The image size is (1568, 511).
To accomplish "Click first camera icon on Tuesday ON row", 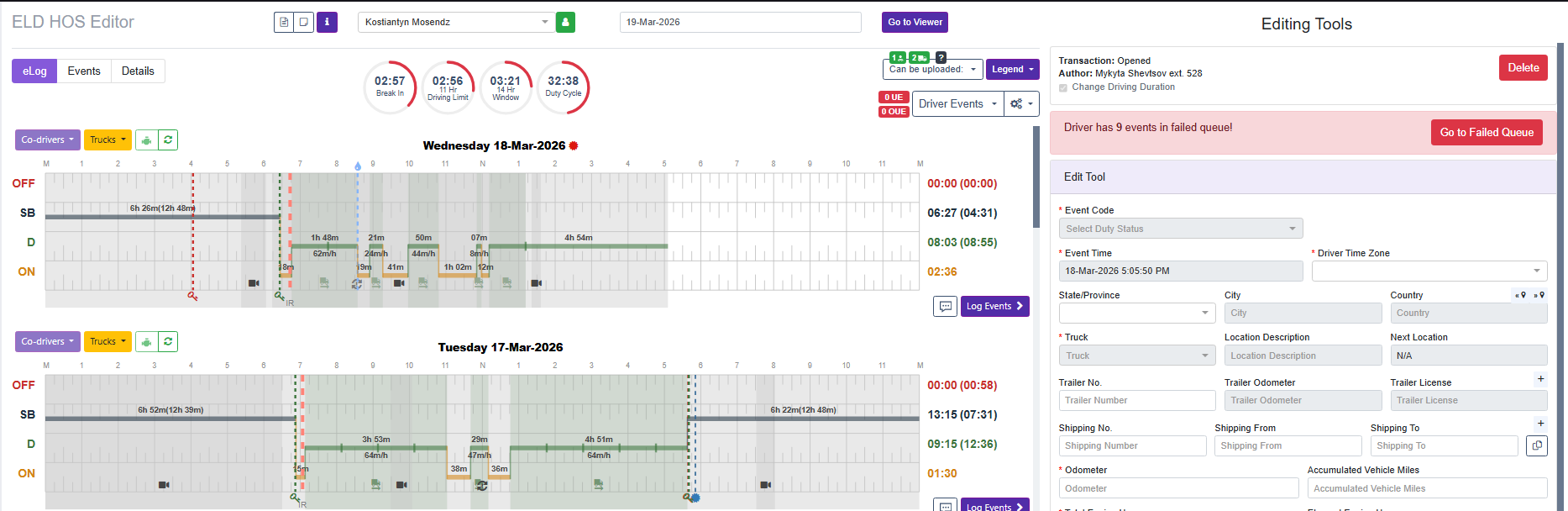I will (164, 485).
